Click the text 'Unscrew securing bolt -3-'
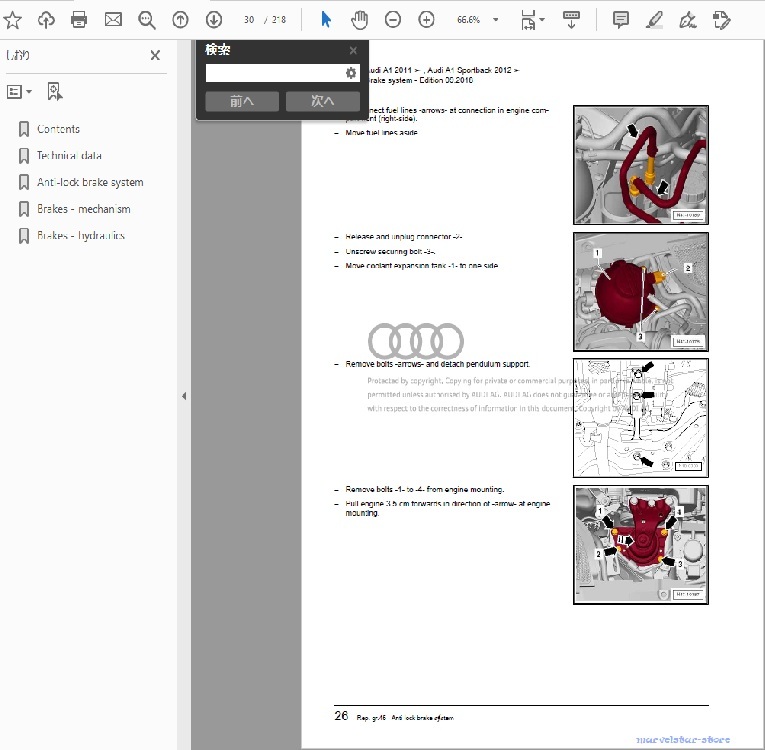 pyautogui.click(x=390, y=251)
